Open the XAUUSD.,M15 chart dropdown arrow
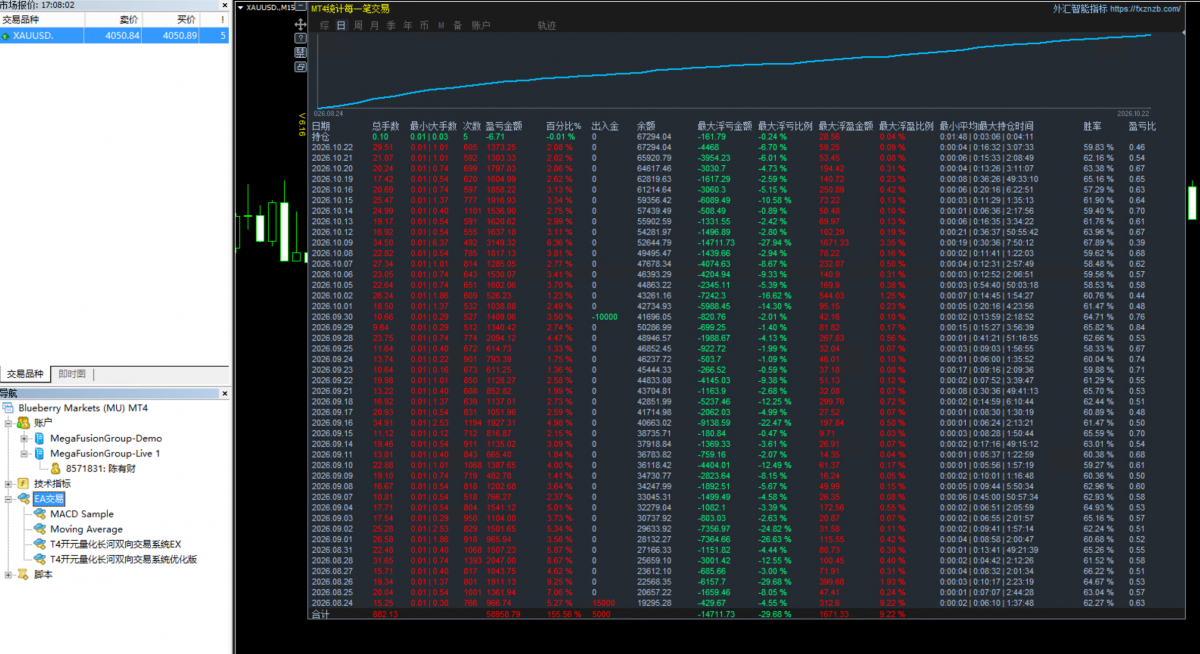 240,7
